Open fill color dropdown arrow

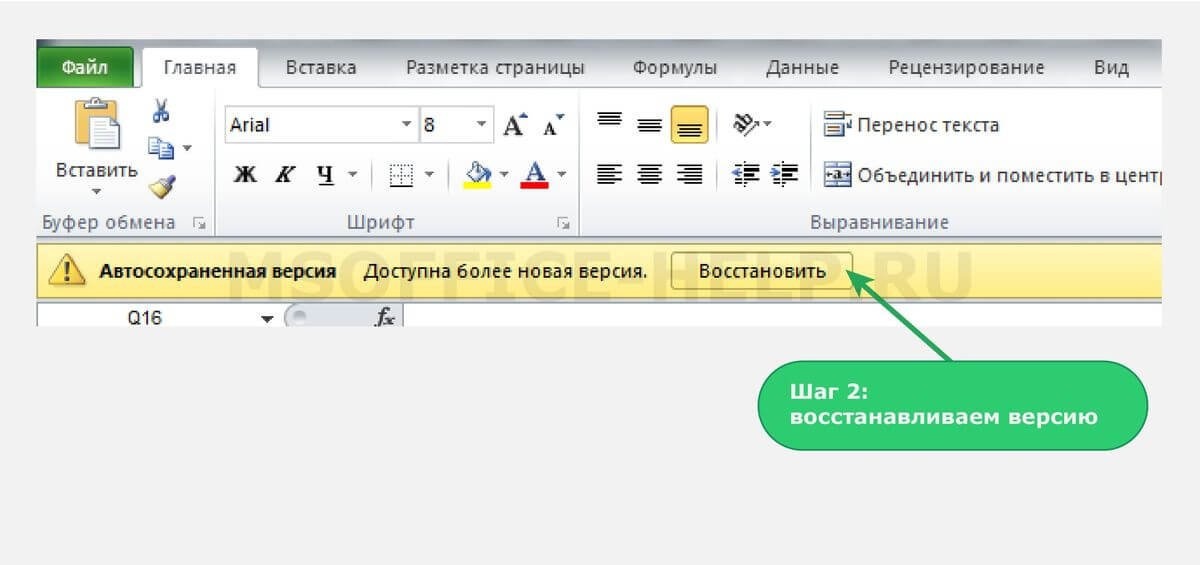[504, 175]
